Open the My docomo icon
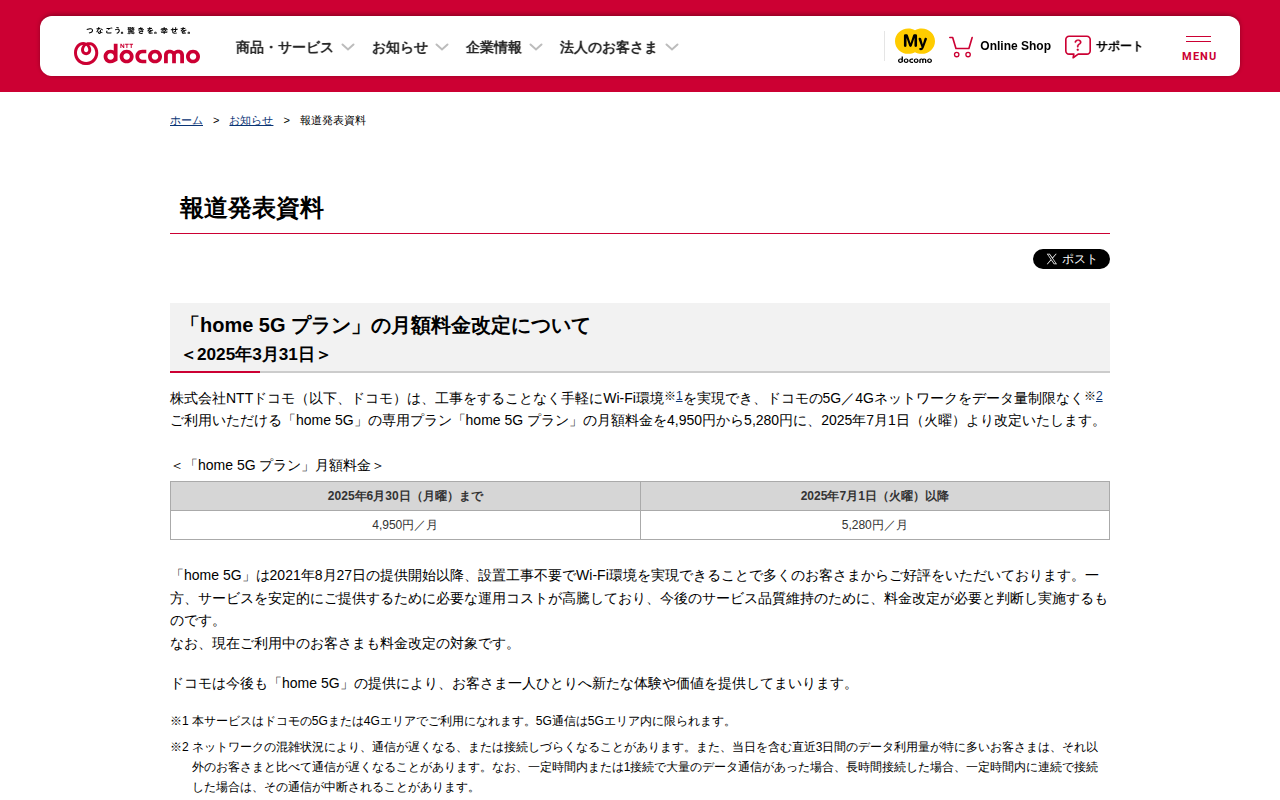 [x=914, y=46]
